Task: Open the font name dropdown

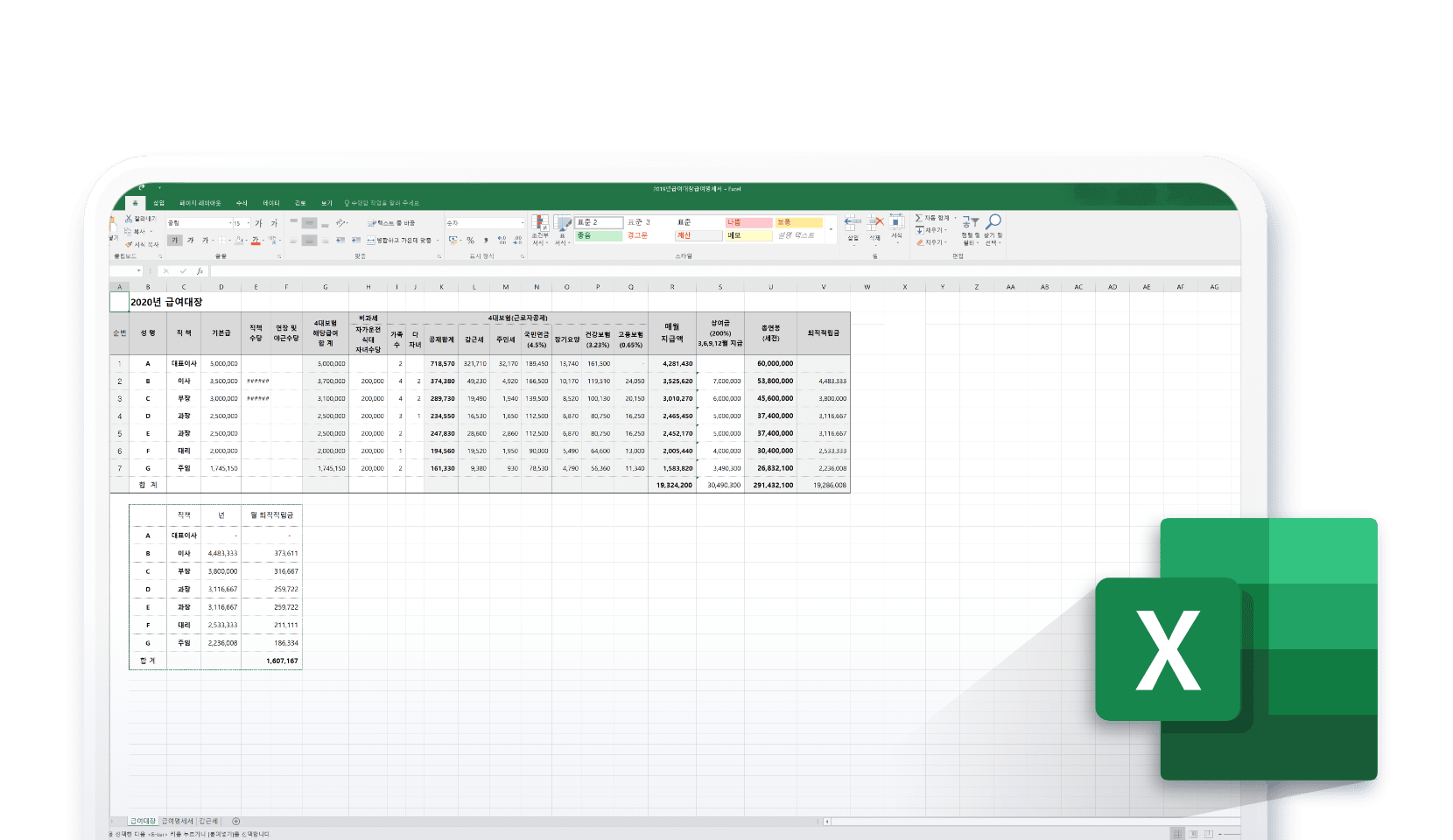Action: tap(230, 223)
